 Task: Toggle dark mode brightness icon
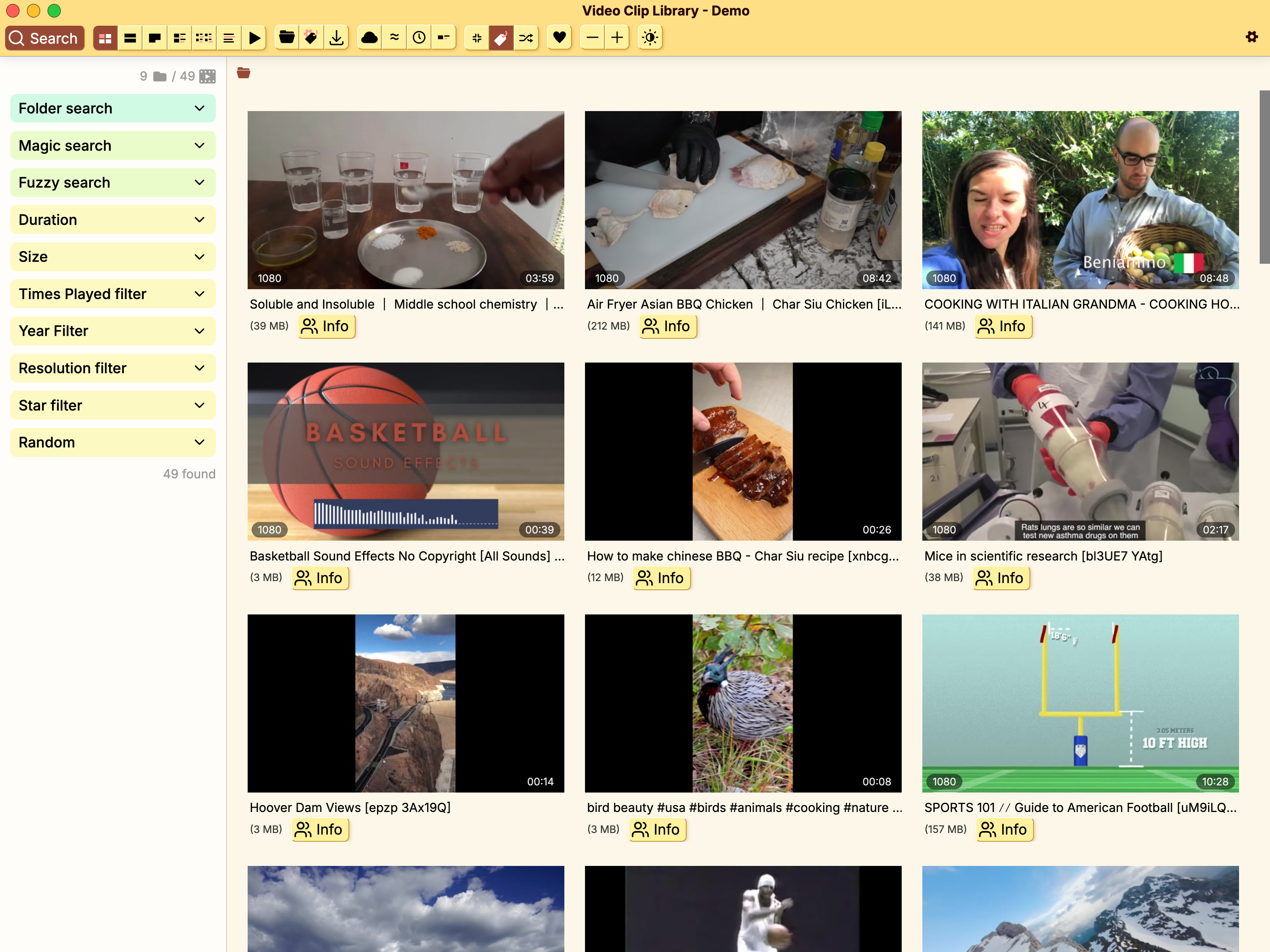pos(650,38)
